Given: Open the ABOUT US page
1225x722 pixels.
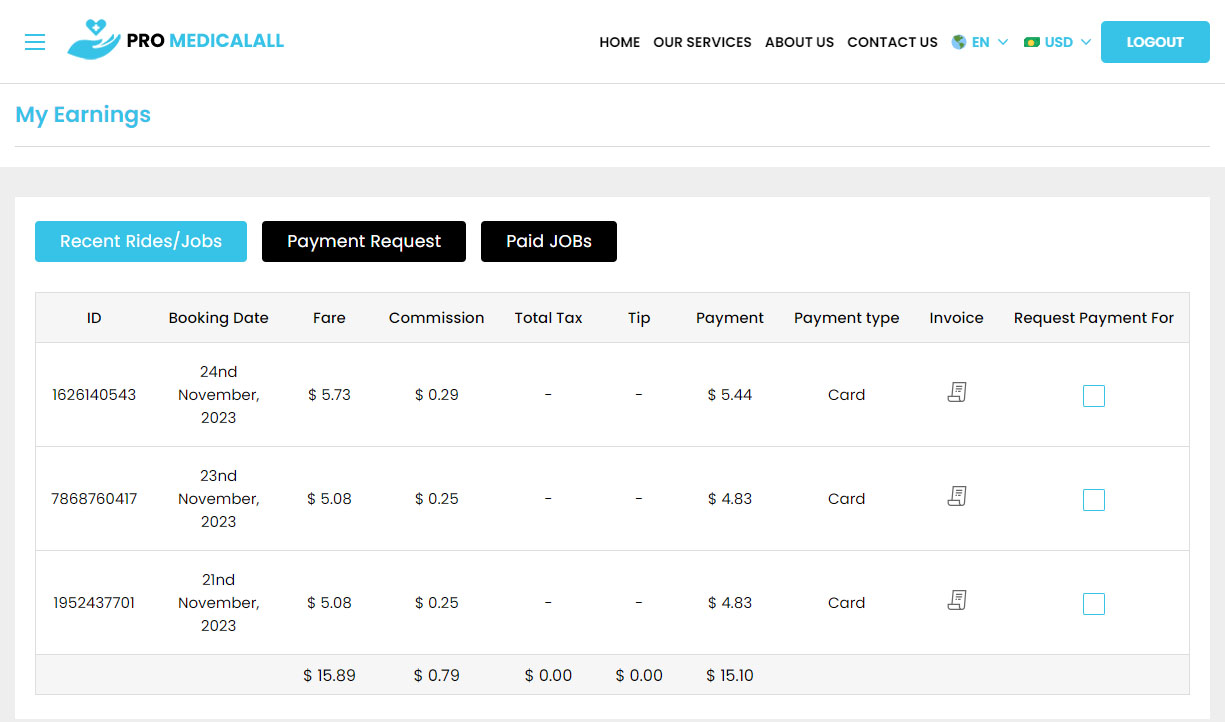Looking at the screenshot, I should (x=799, y=42).
